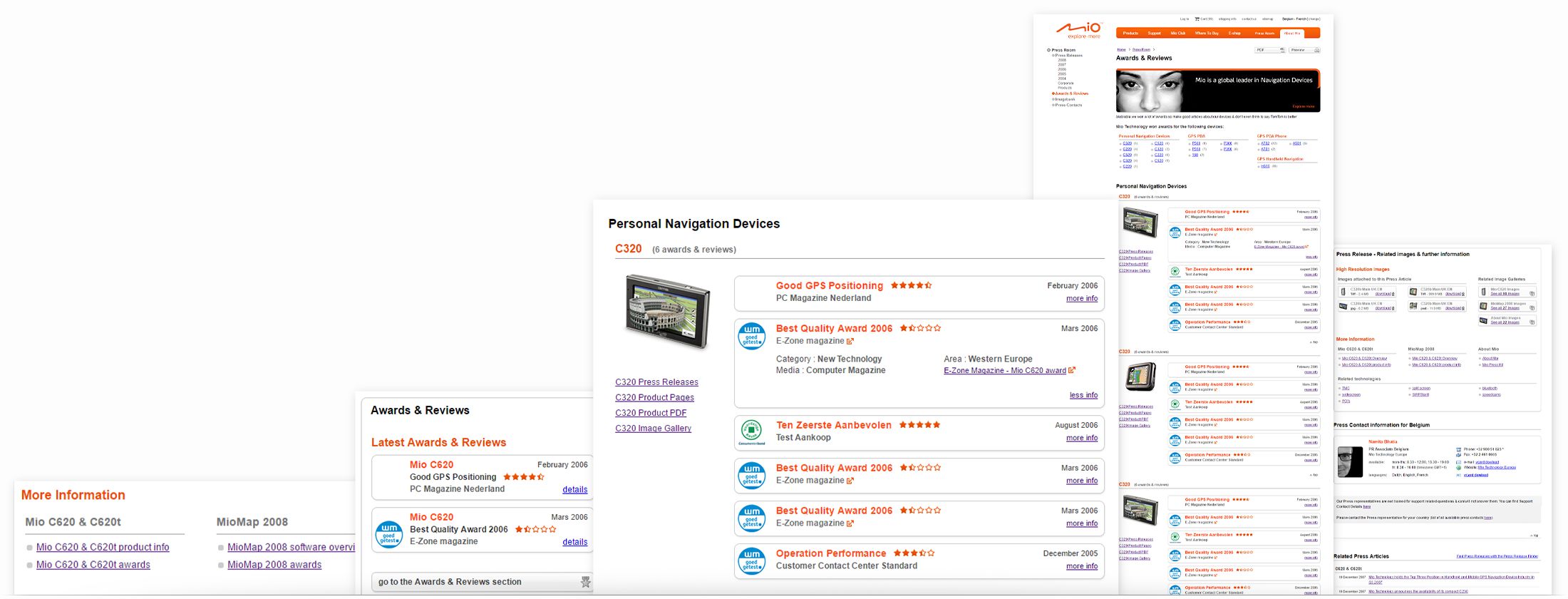The image size is (1568, 599).
Task: Click more info for Good GPS Positioning
Action: click(x=1081, y=299)
